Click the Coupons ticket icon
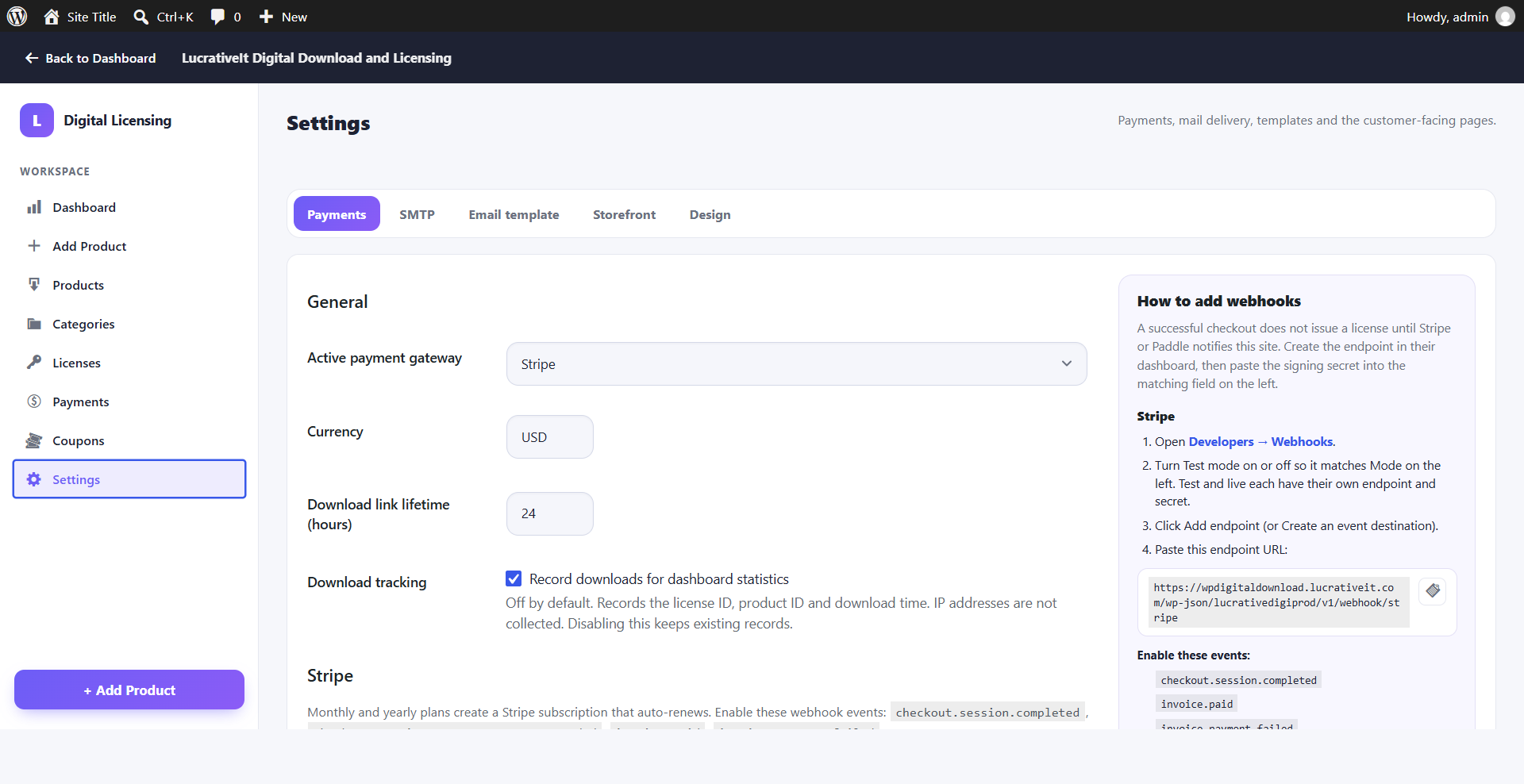 pyautogui.click(x=34, y=440)
